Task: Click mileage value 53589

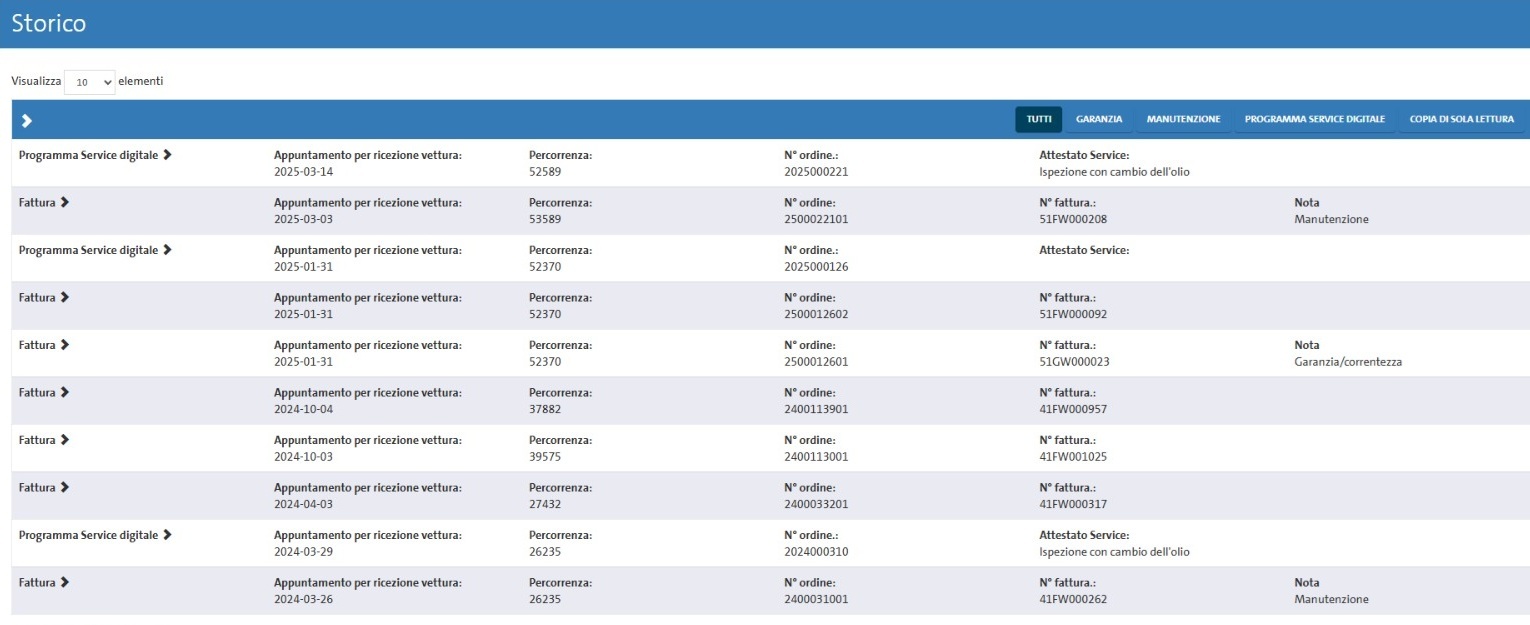Action: click(x=545, y=219)
